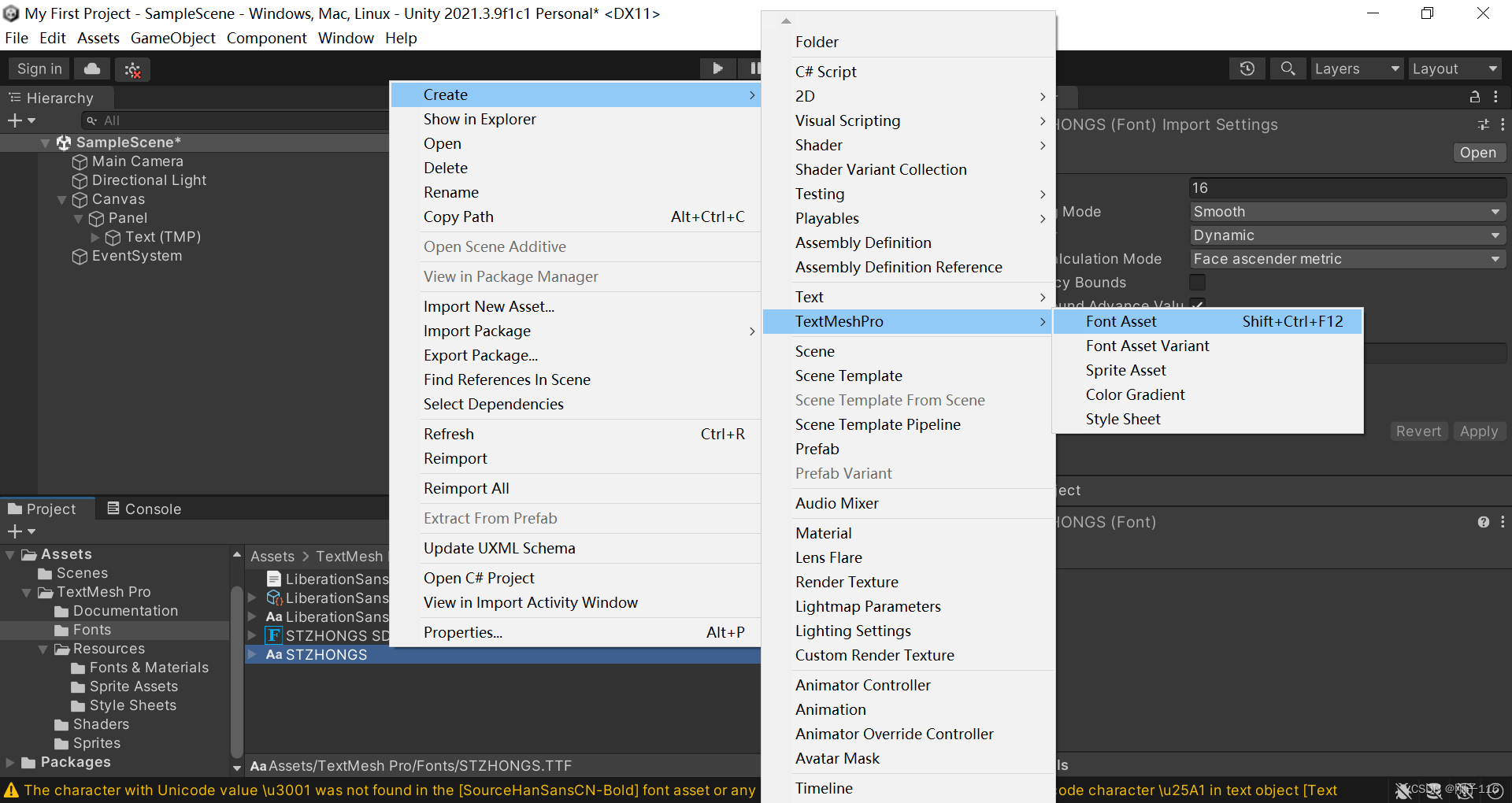Expand the Text (TMP) tree arrow
Image resolution: width=1512 pixels, height=803 pixels.
click(x=95, y=237)
